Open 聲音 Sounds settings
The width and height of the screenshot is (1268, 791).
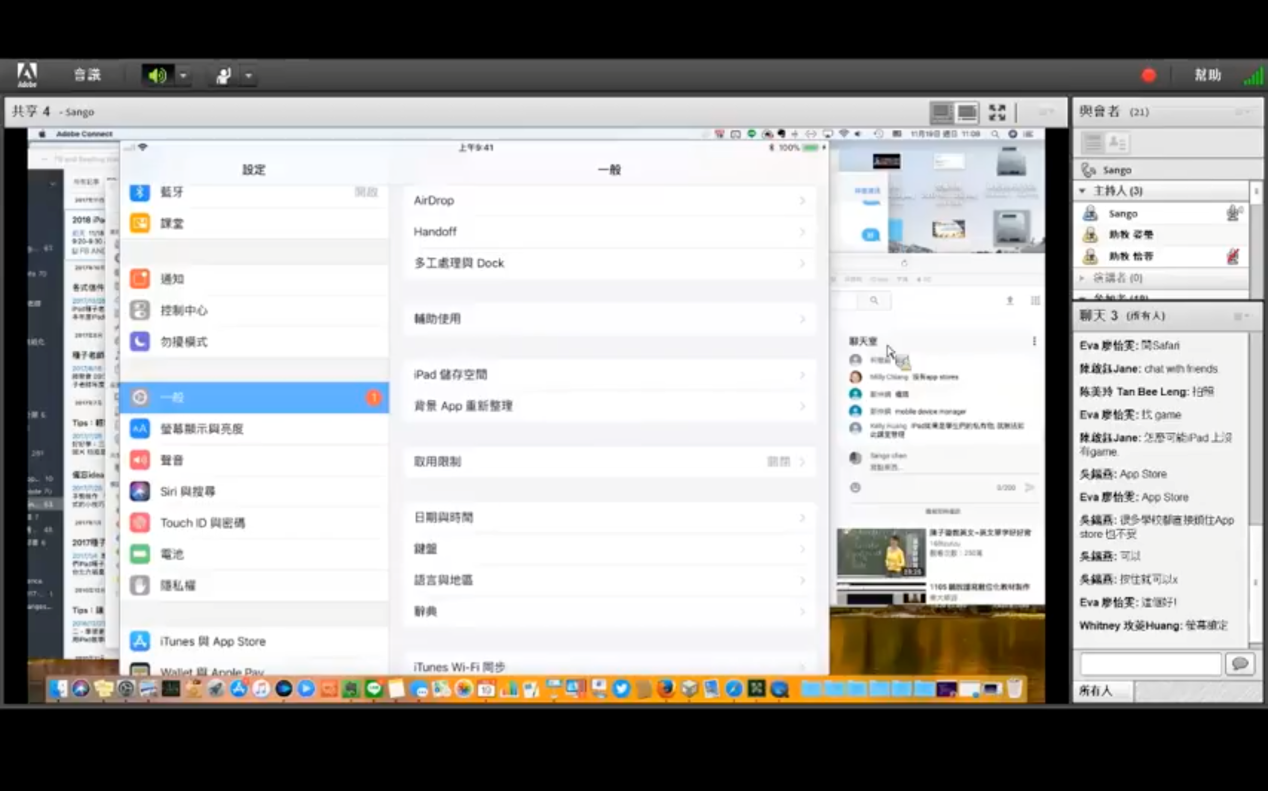point(254,460)
